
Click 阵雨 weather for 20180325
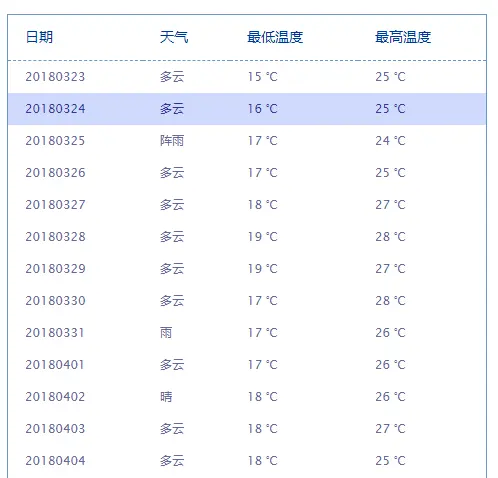172,141
